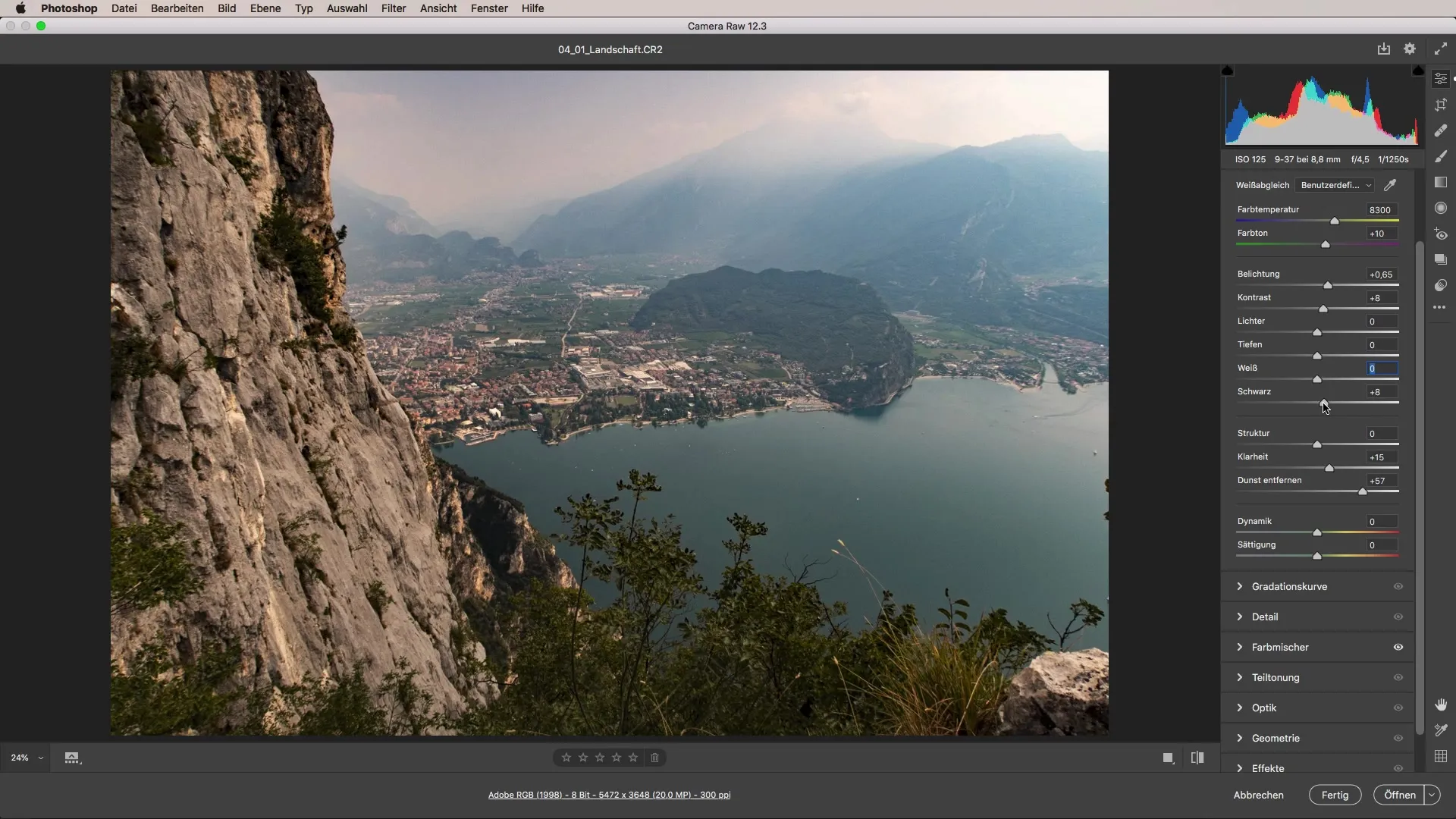Image resolution: width=1456 pixels, height=819 pixels.
Task: Toggle the Optik panel eye visibility
Action: 1398,708
